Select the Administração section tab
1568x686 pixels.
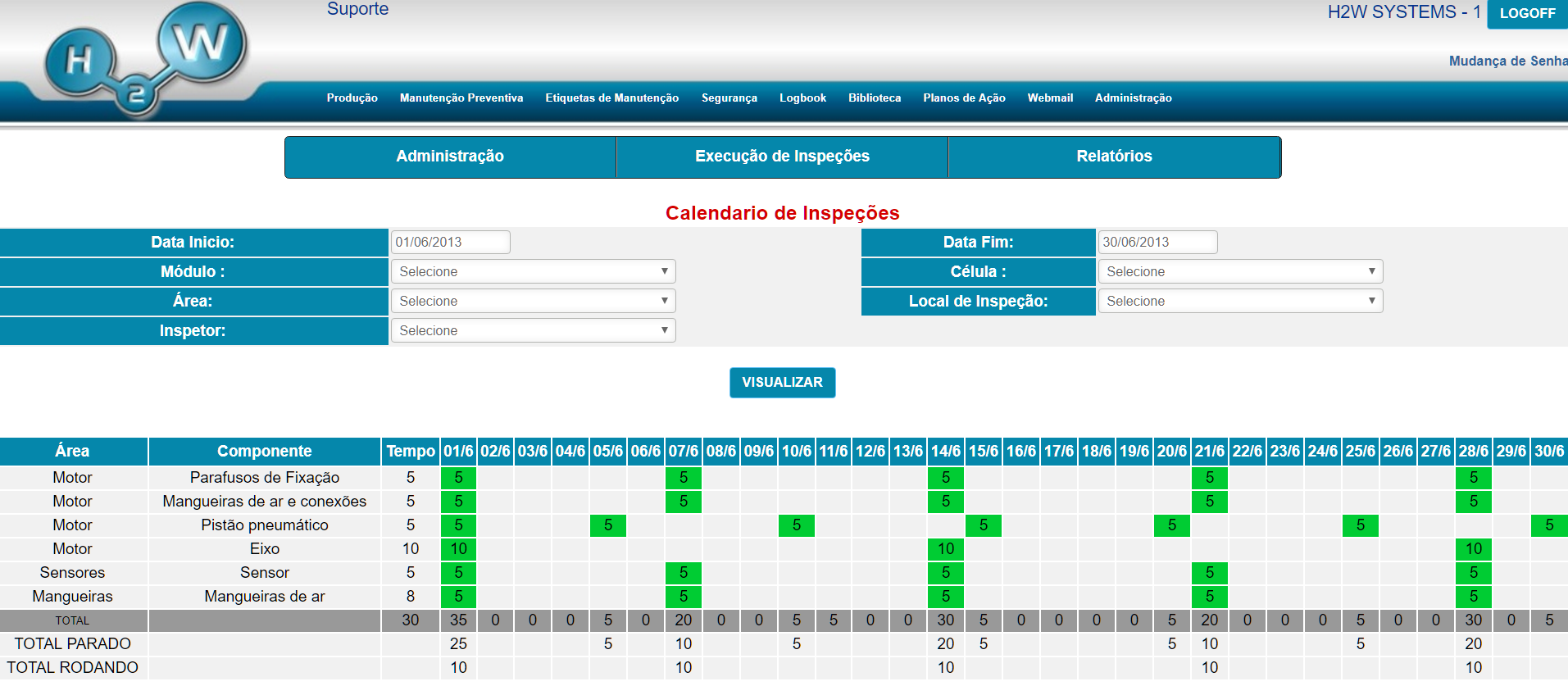[x=450, y=157]
